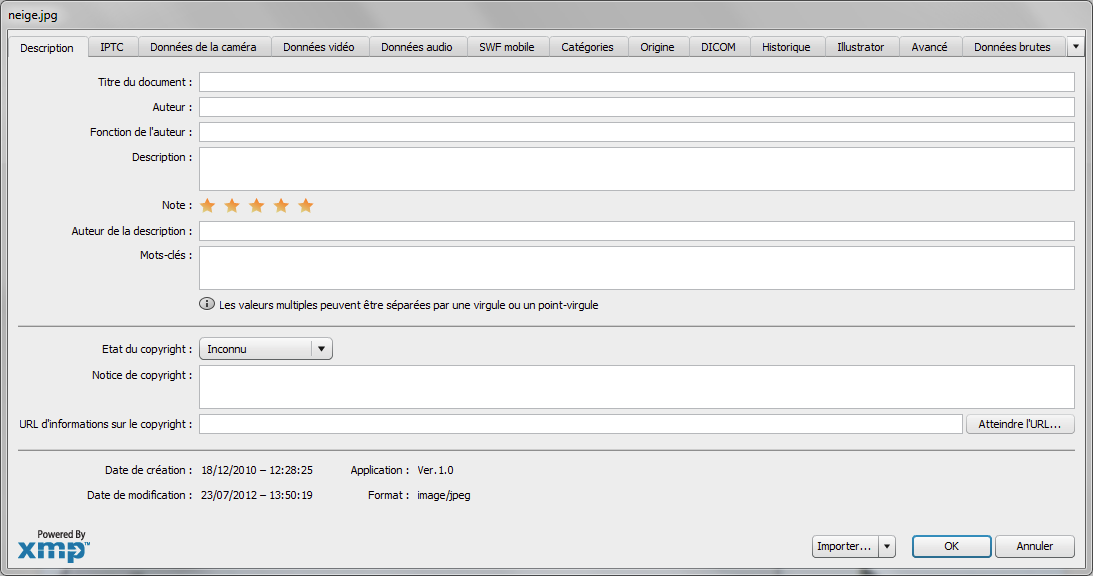The width and height of the screenshot is (1093, 576).
Task: Click the info icon beside keywords hint
Action: point(207,304)
